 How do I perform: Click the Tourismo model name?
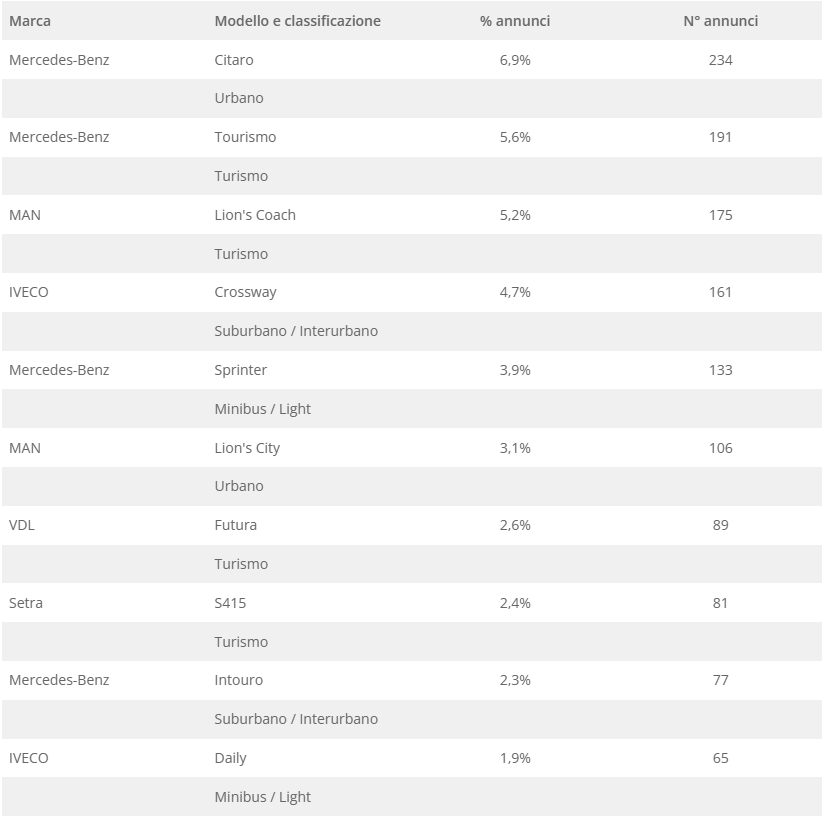coord(245,137)
